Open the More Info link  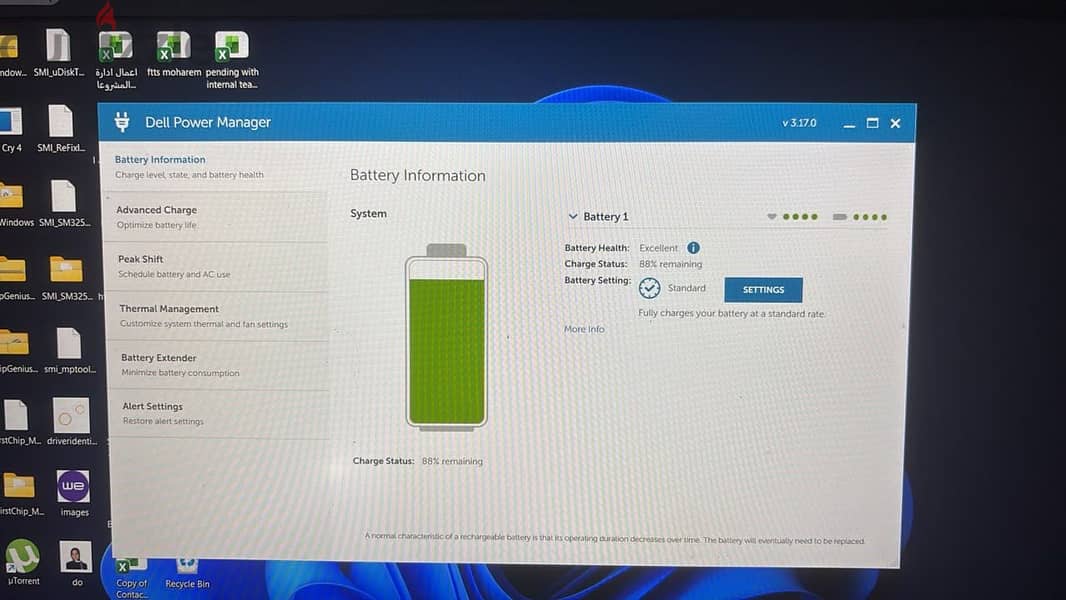(584, 329)
